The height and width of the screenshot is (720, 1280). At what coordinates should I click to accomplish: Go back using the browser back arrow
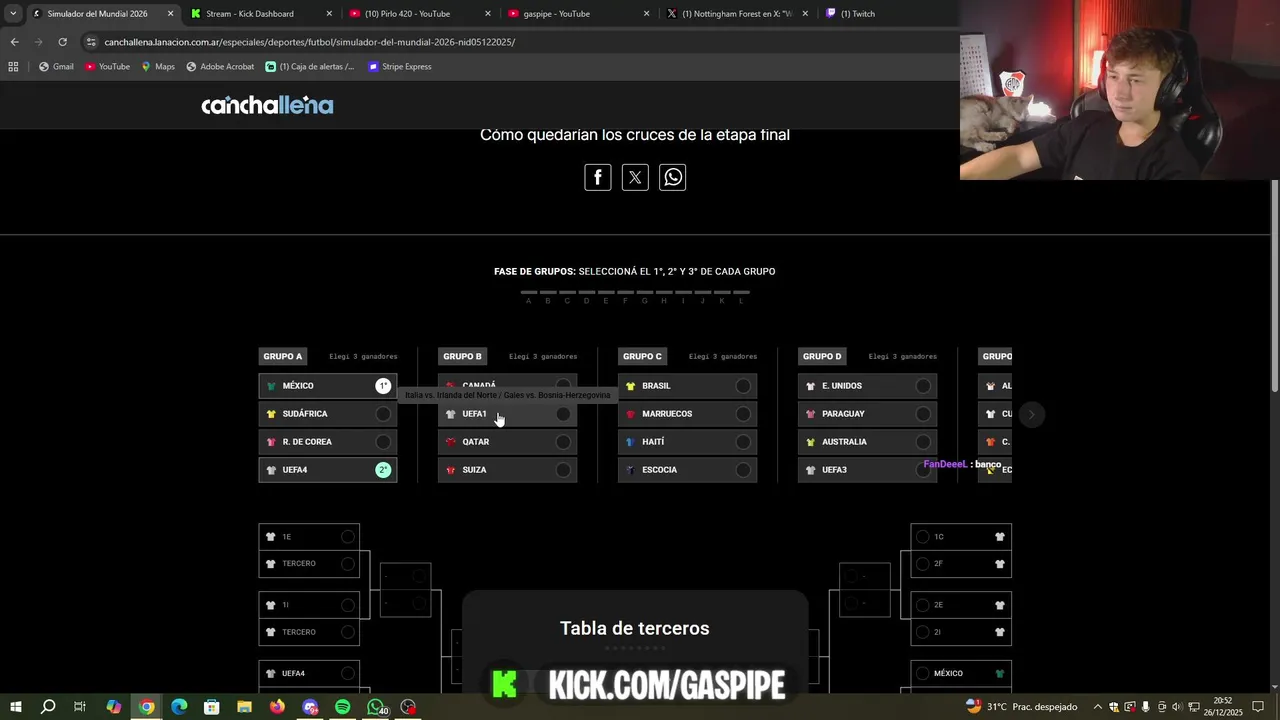[14, 42]
